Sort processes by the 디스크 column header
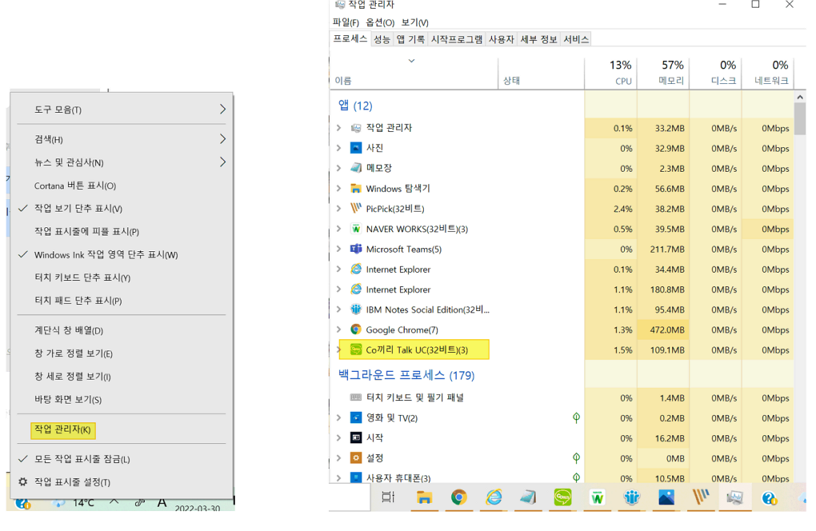Viewport: 816px width, 531px height. (716, 73)
